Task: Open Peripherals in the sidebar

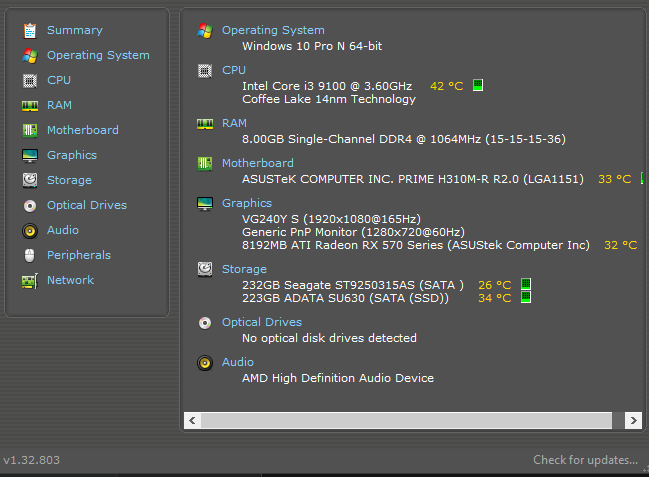Action: click(79, 255)
